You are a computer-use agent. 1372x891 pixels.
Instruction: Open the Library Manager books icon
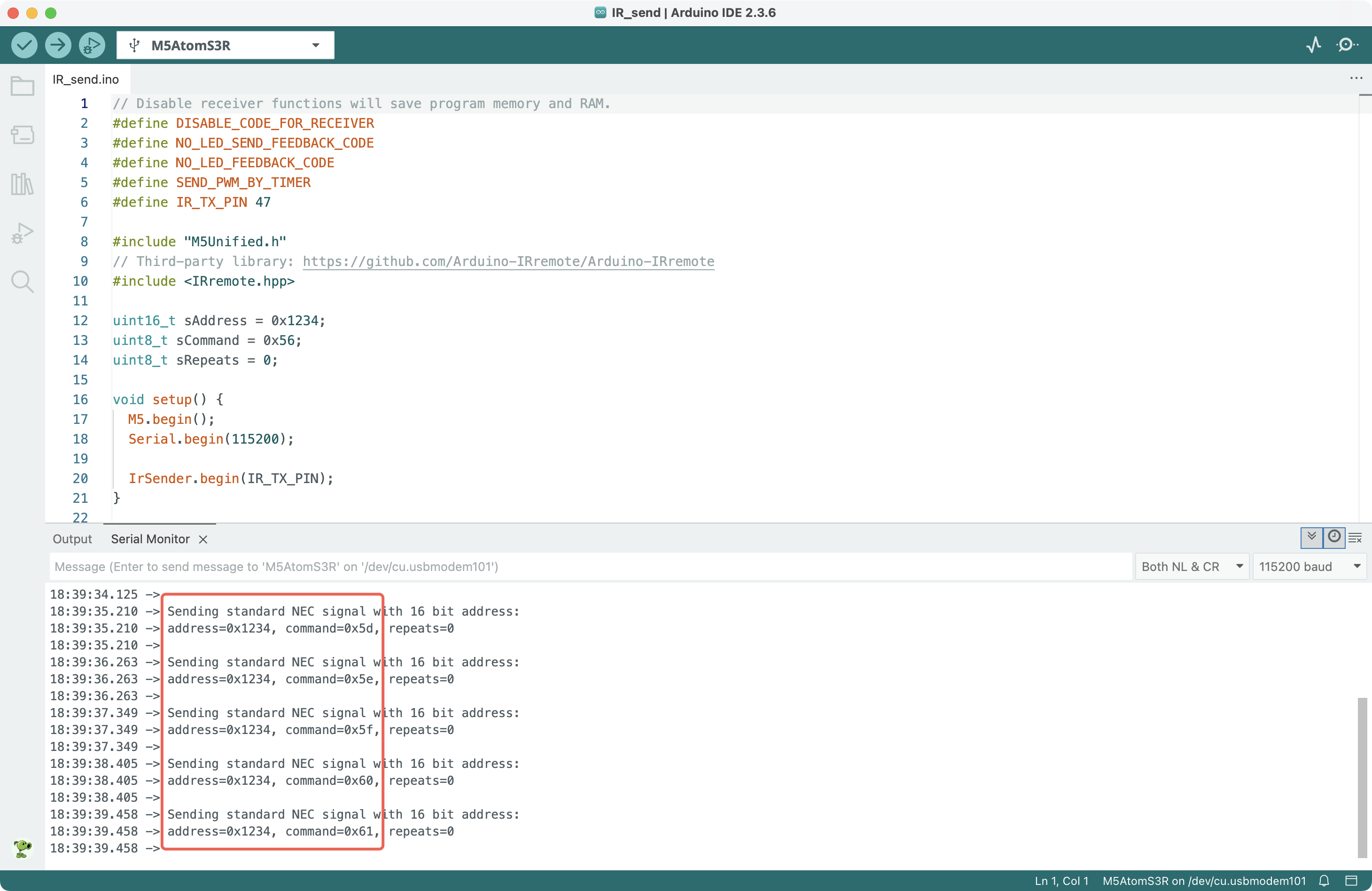[23, 184]
